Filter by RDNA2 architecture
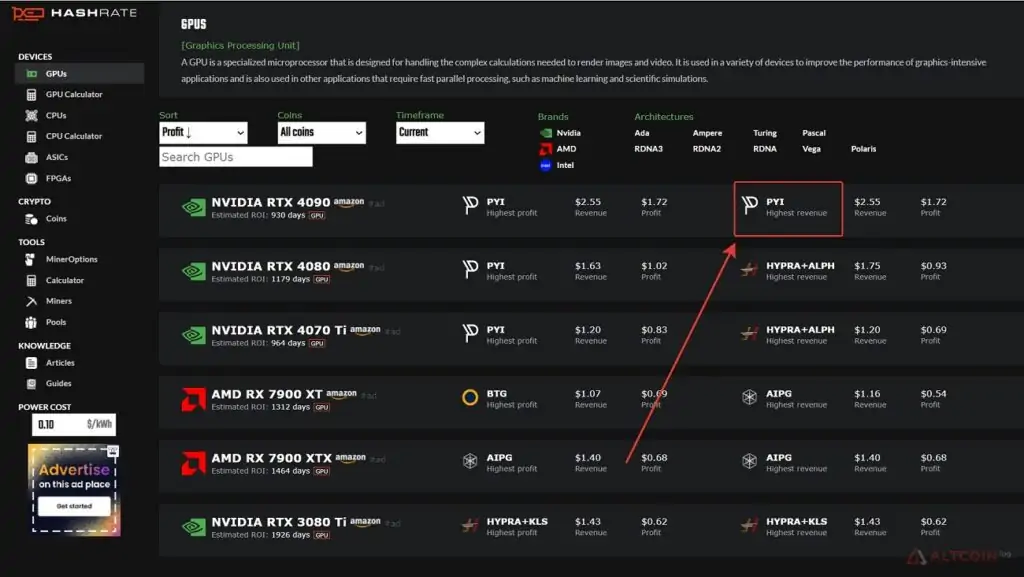Viewport: 1024px width, 577px height. tap(707, 149)
